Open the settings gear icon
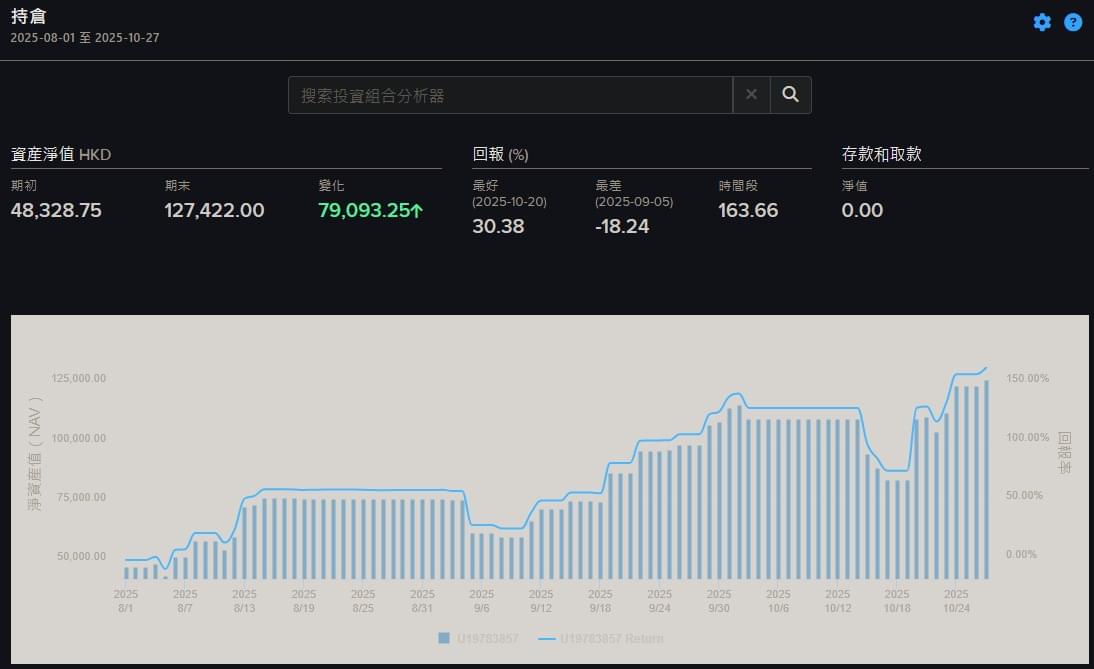The image size is (1094, 669). click(x=1042, y=22)
